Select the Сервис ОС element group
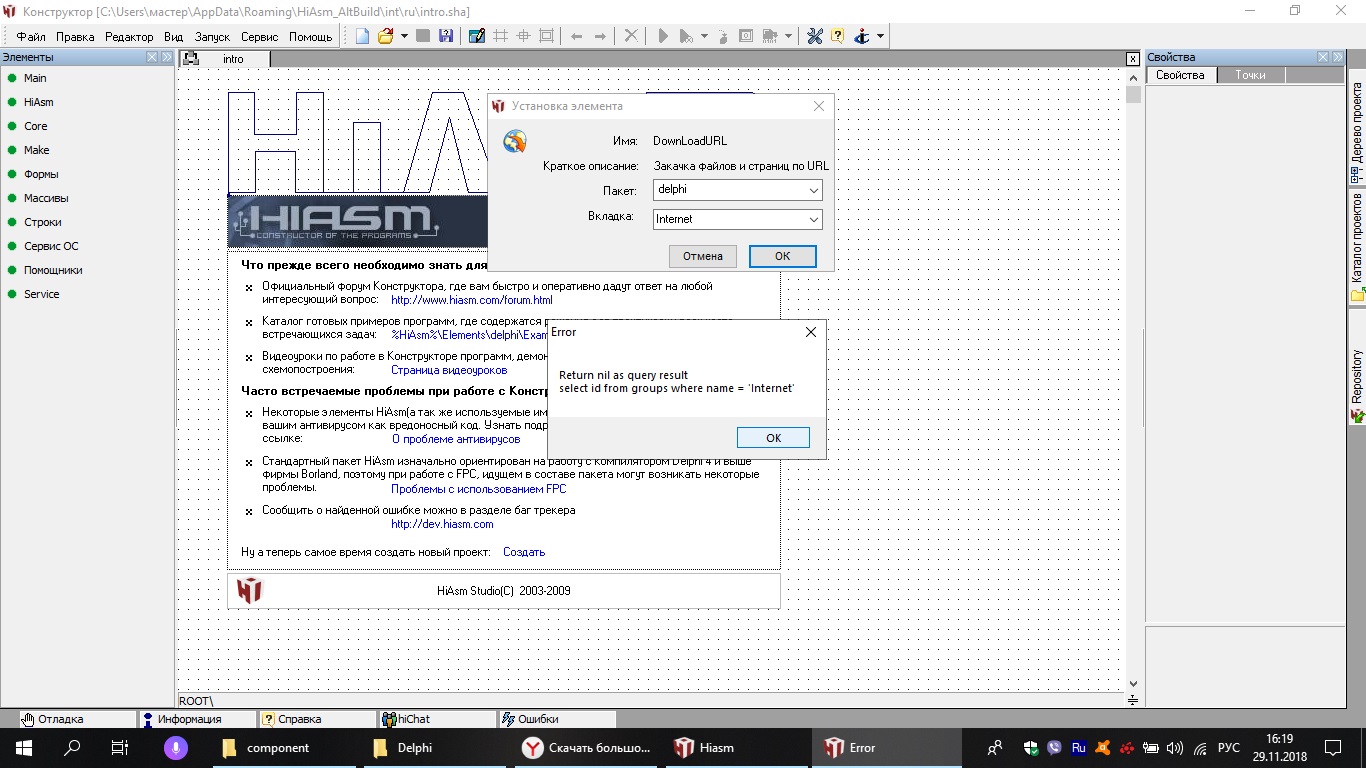 coord(51,246)
